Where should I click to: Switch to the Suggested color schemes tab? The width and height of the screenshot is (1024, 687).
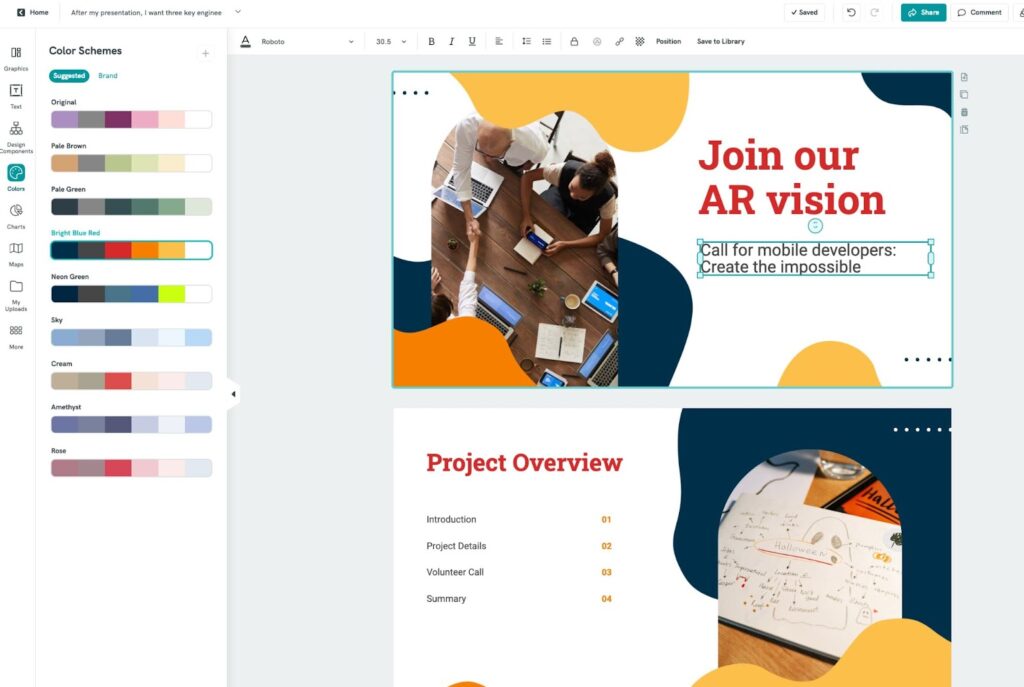coord(69,76)
